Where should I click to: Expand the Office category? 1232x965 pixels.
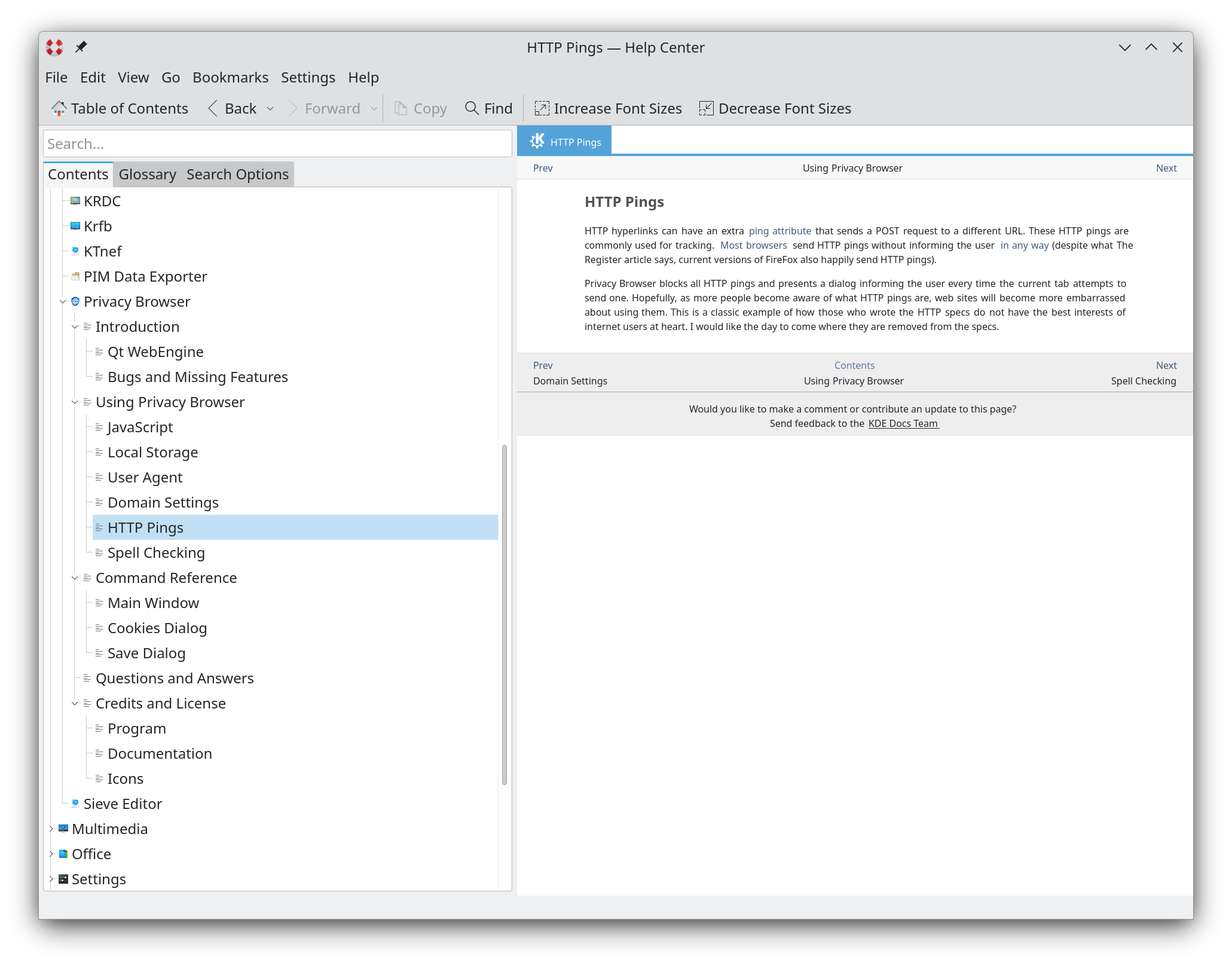[x=51, y=854]
